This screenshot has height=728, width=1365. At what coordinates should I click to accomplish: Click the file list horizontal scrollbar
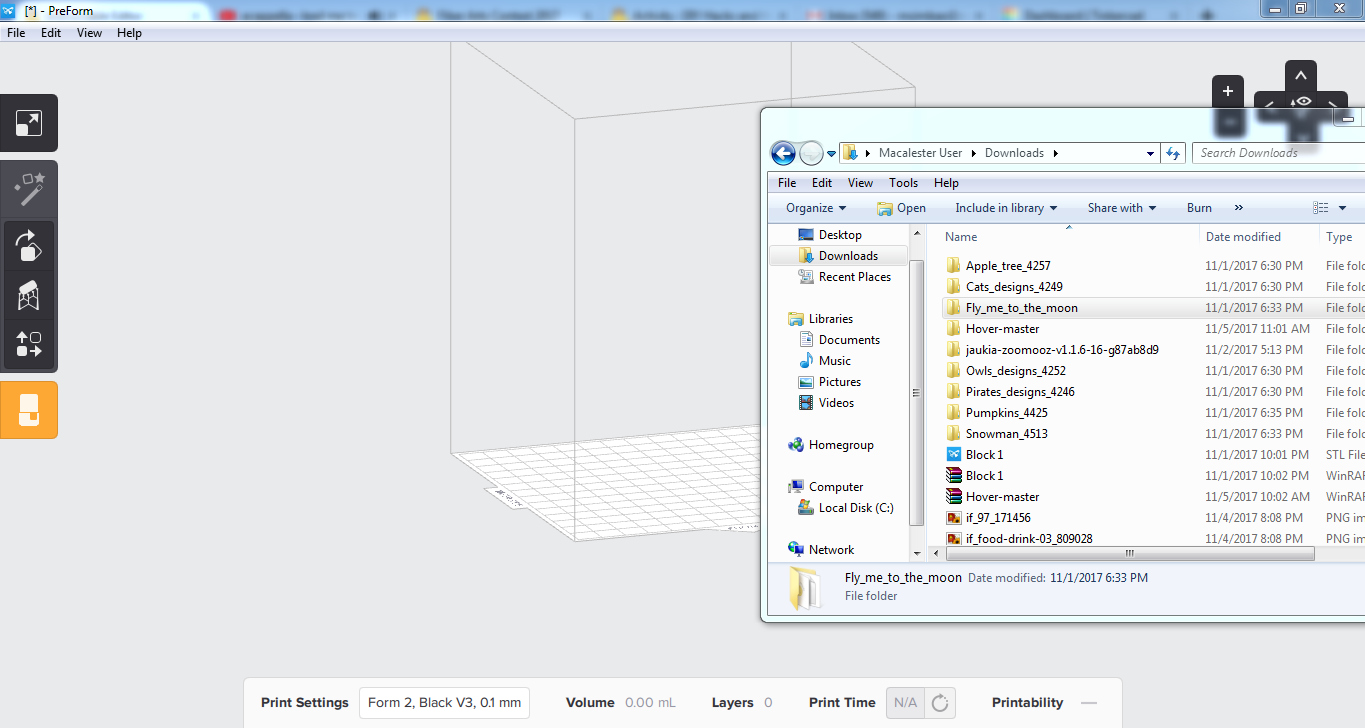coord(1130,553)
